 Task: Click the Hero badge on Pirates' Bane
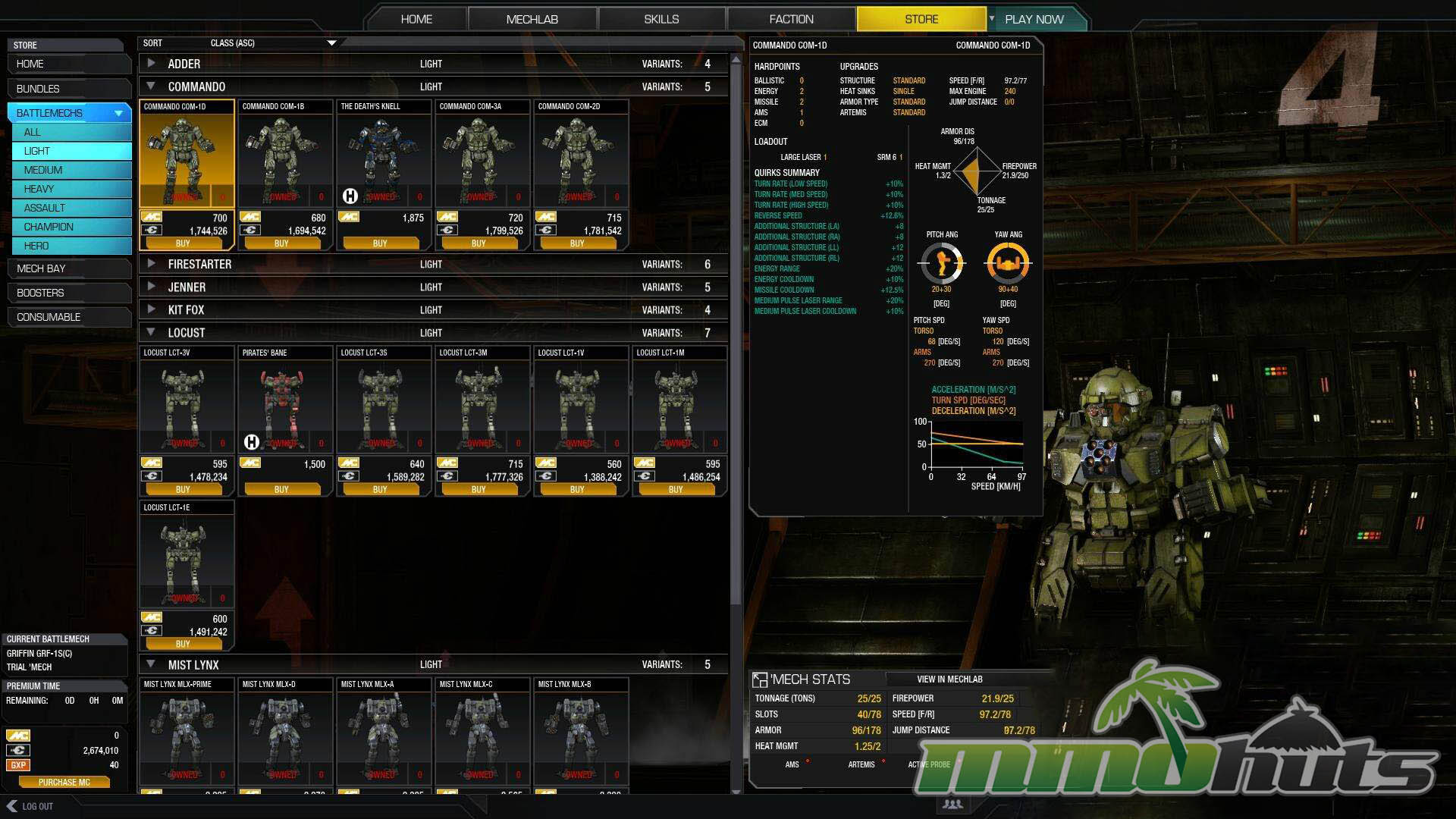pos(251,442)
